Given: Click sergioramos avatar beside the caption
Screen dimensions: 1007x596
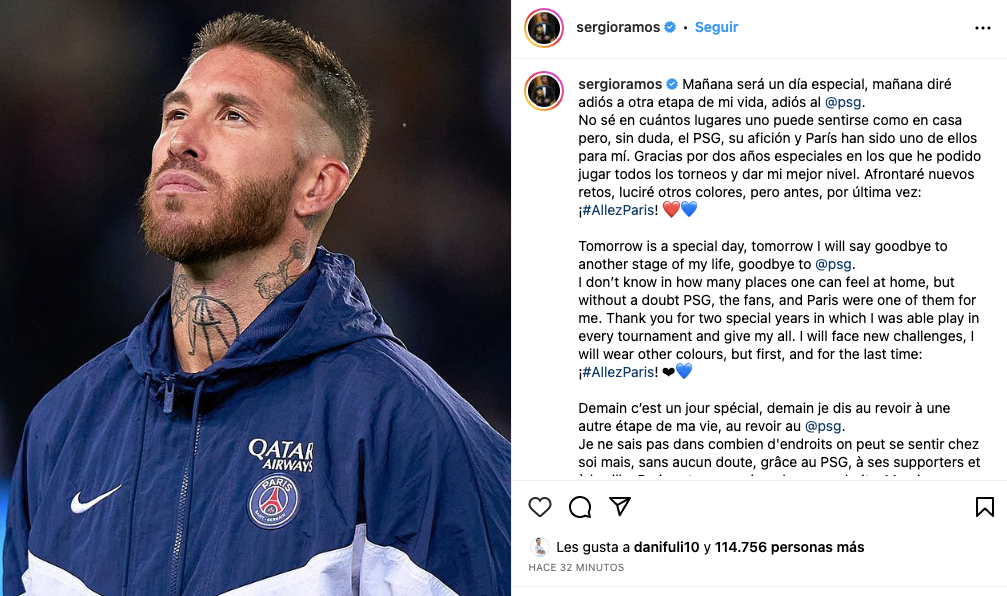Looking at the screenshot, I should click(x=544, y=91).
